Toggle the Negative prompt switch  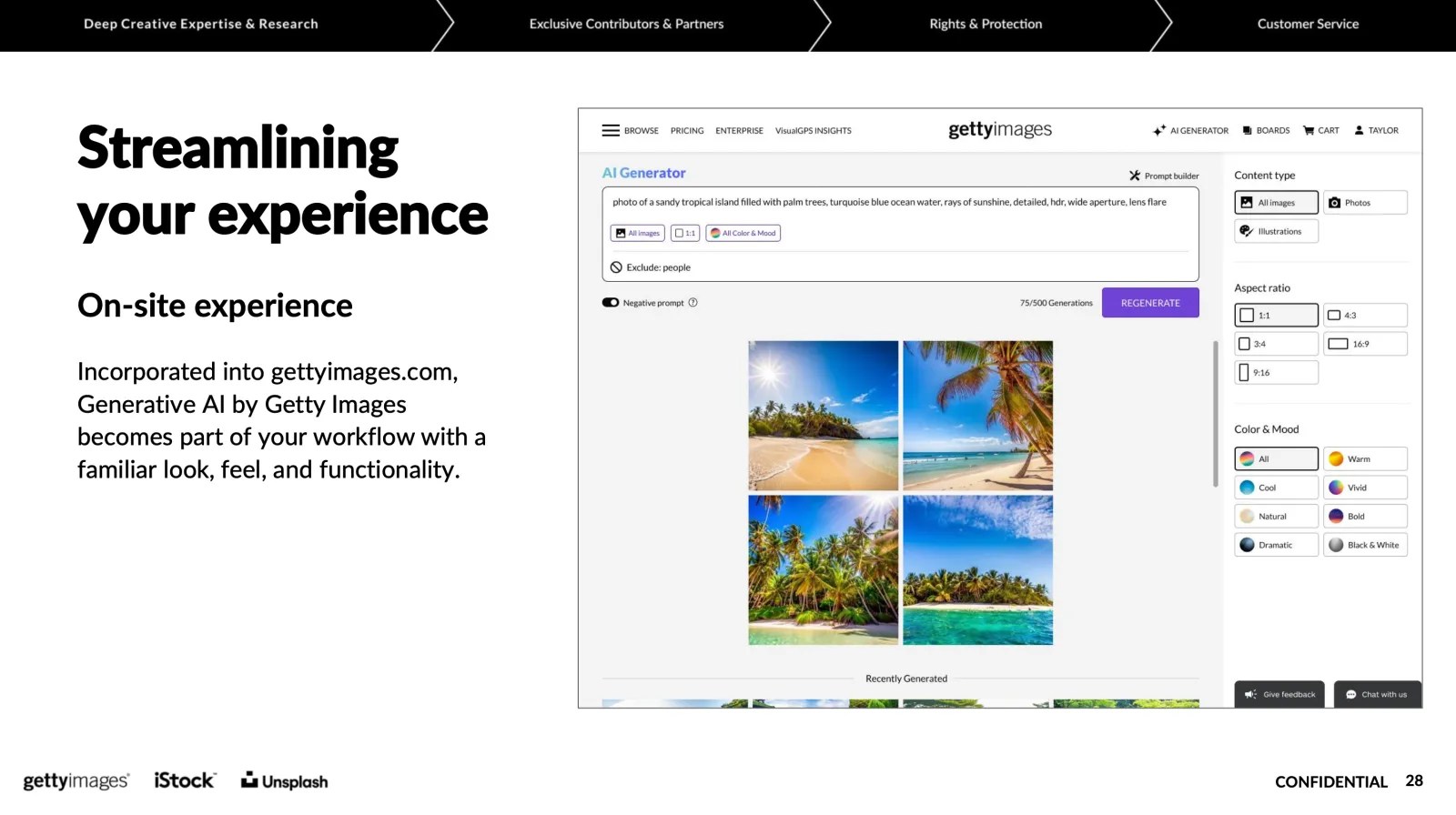pos(611,303)
